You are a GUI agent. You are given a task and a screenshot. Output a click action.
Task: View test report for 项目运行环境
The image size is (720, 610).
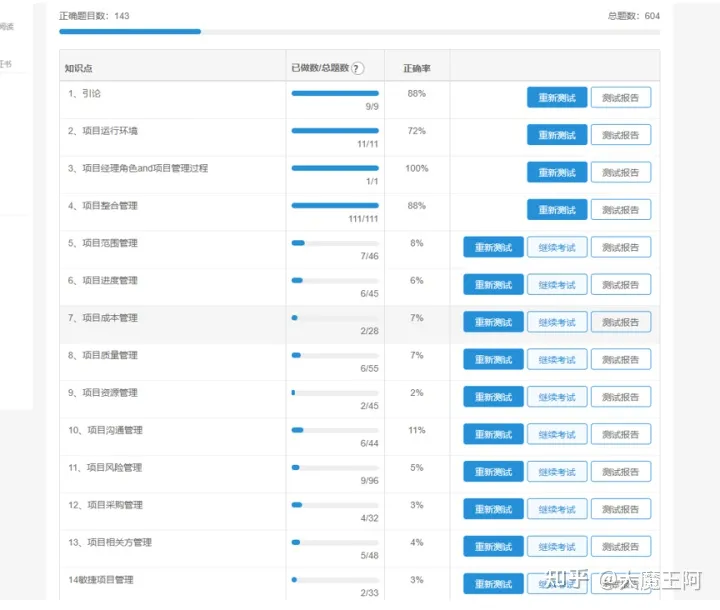620,135
